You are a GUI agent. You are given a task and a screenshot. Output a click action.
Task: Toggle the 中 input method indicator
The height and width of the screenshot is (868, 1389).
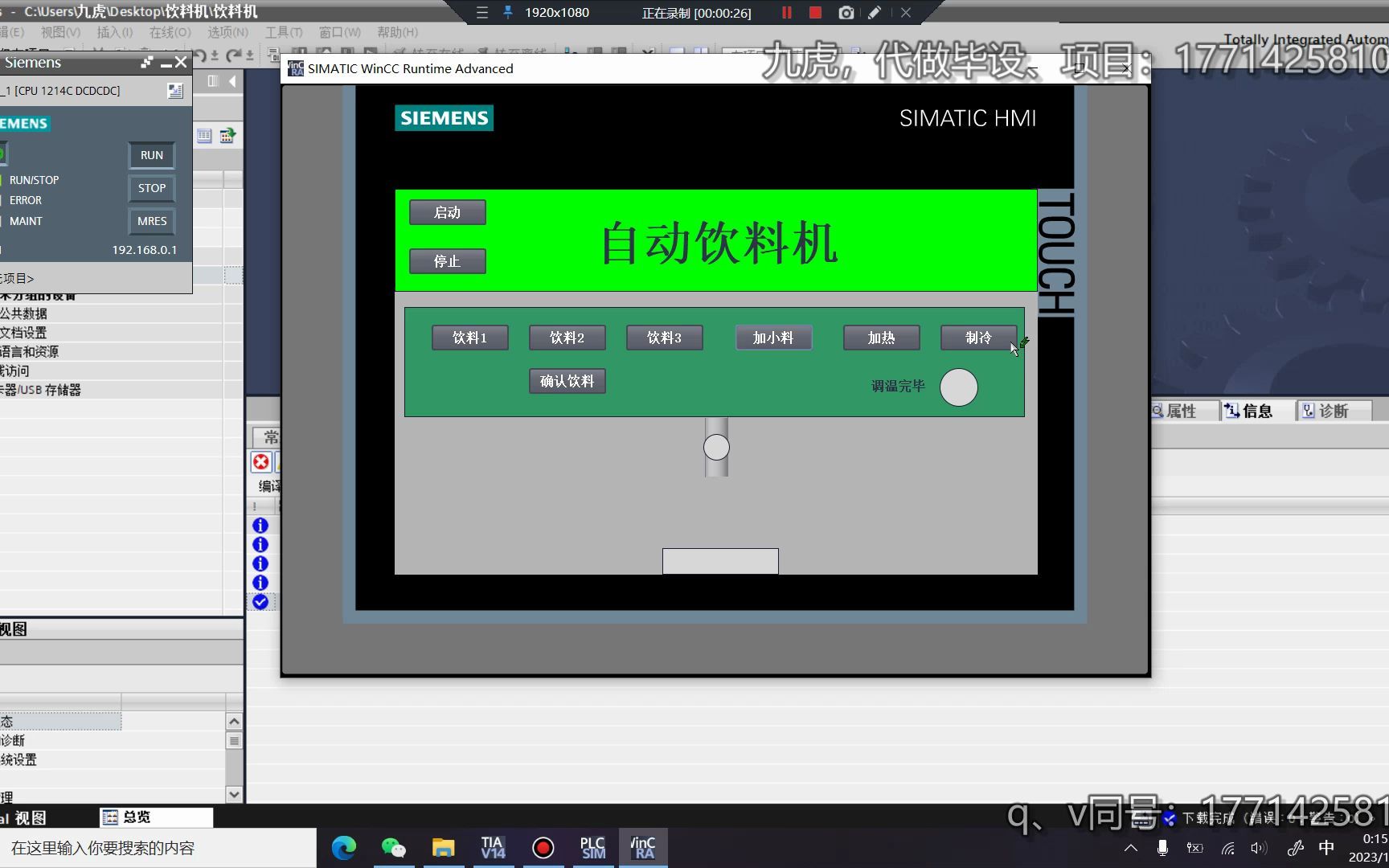pyautogui.click(x=1326, y=848)
